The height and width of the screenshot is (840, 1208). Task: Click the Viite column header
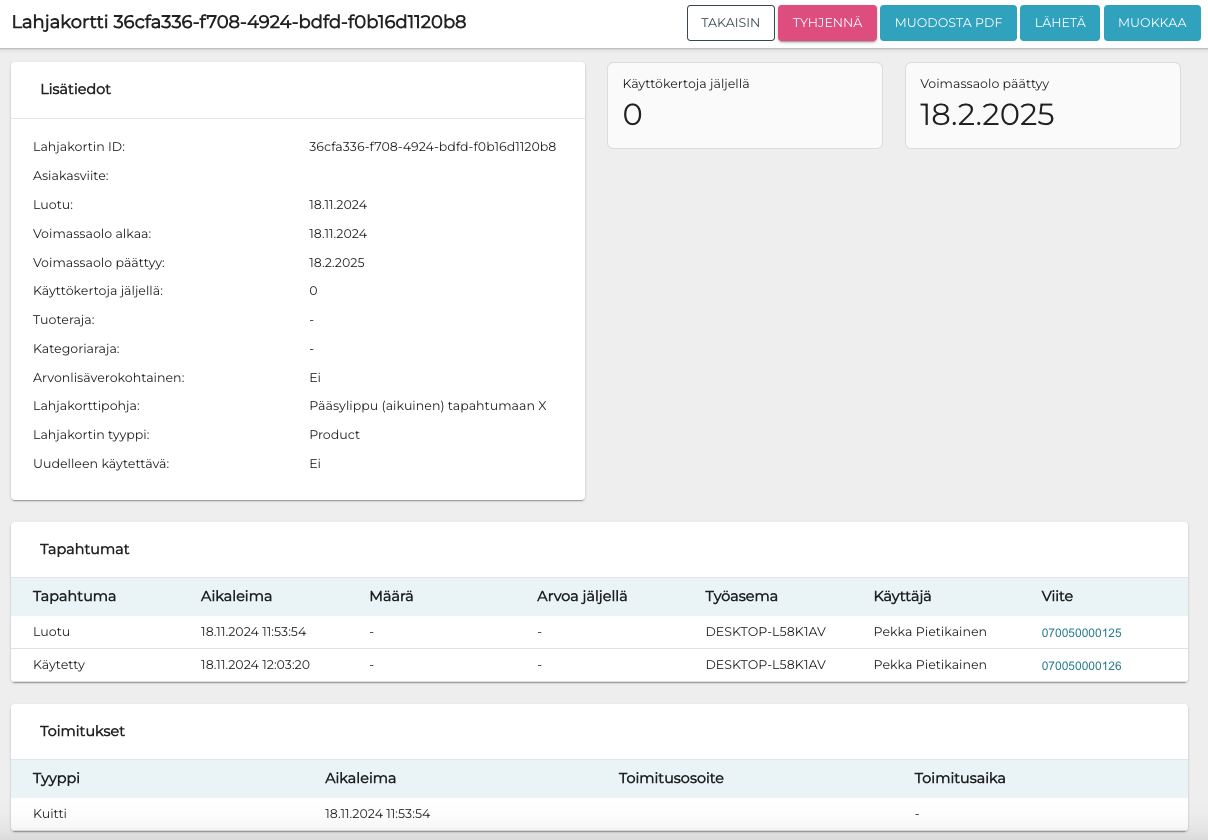pos(1057,596)
